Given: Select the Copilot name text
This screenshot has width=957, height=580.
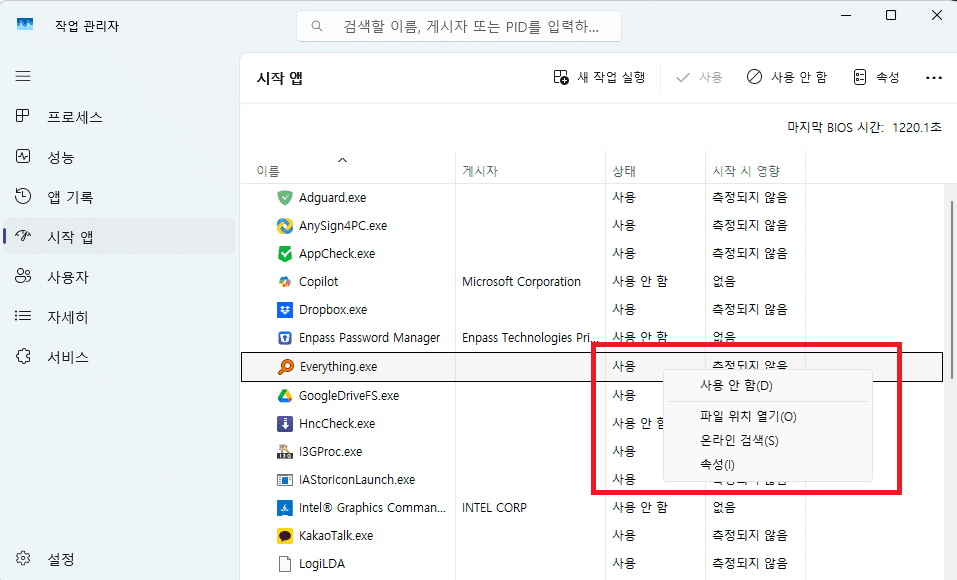Looking at the screenshot, I should 319,282.
